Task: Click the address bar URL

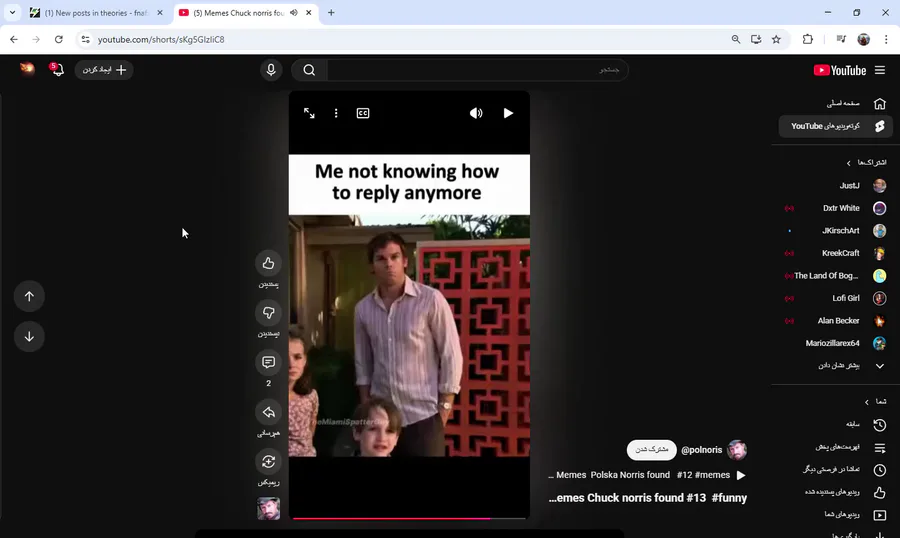Action: click(161, 40)
